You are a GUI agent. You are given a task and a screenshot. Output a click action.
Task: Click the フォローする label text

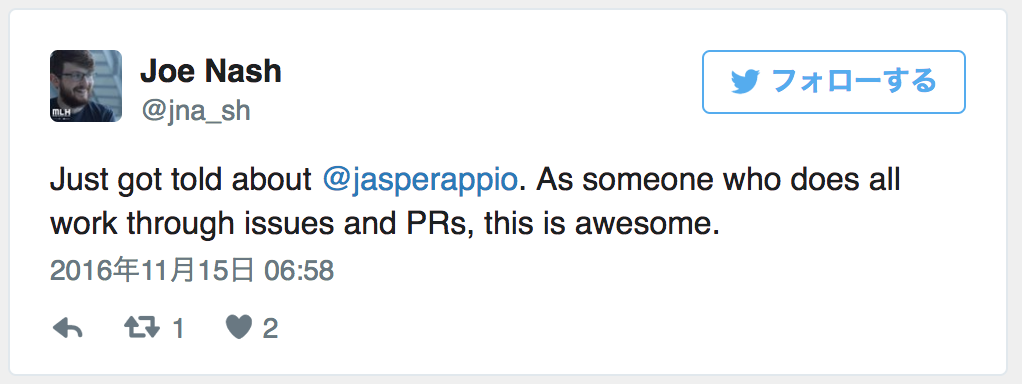854,82
